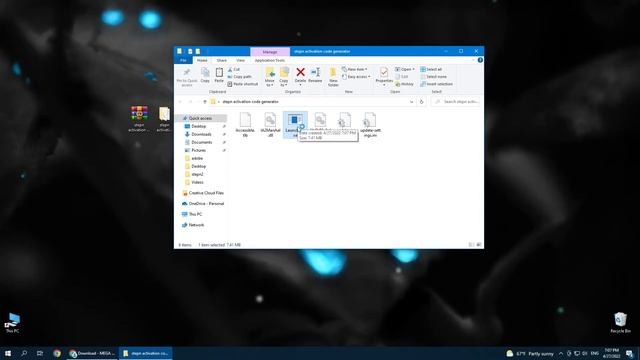The height and width of the screenshot is (360, 640).
Task: Click the Up one level arrow
Action: pyautogui.click(x=204, y=102)
